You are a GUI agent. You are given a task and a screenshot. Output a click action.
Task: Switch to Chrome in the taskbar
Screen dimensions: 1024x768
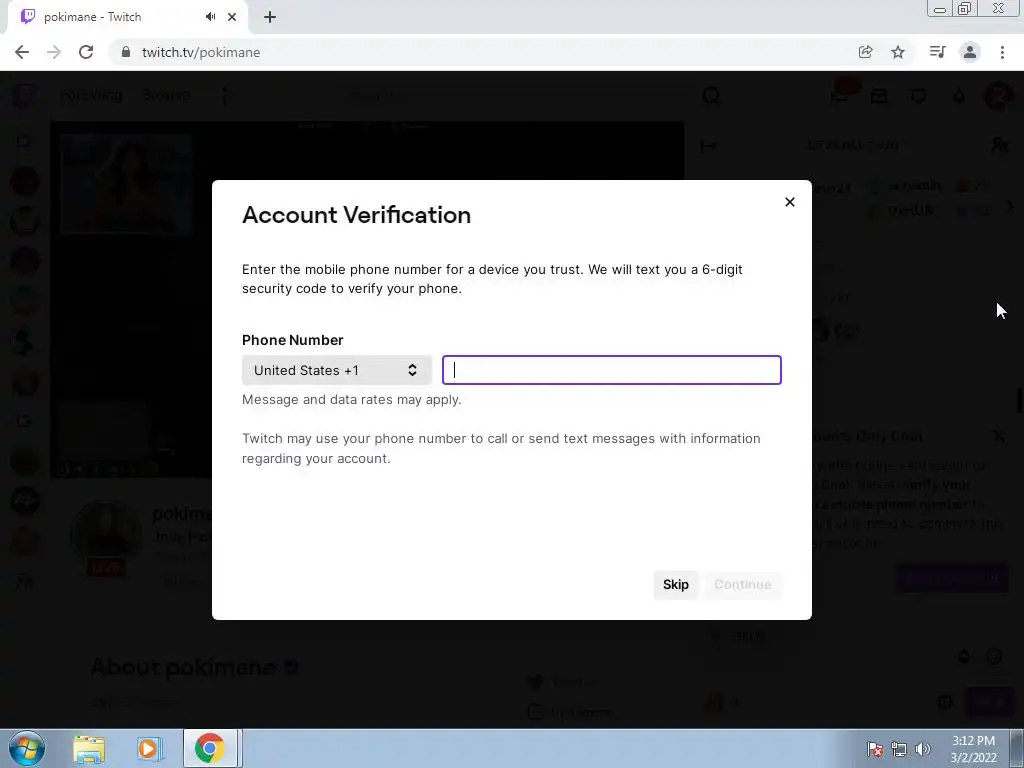tap(210, 748)
